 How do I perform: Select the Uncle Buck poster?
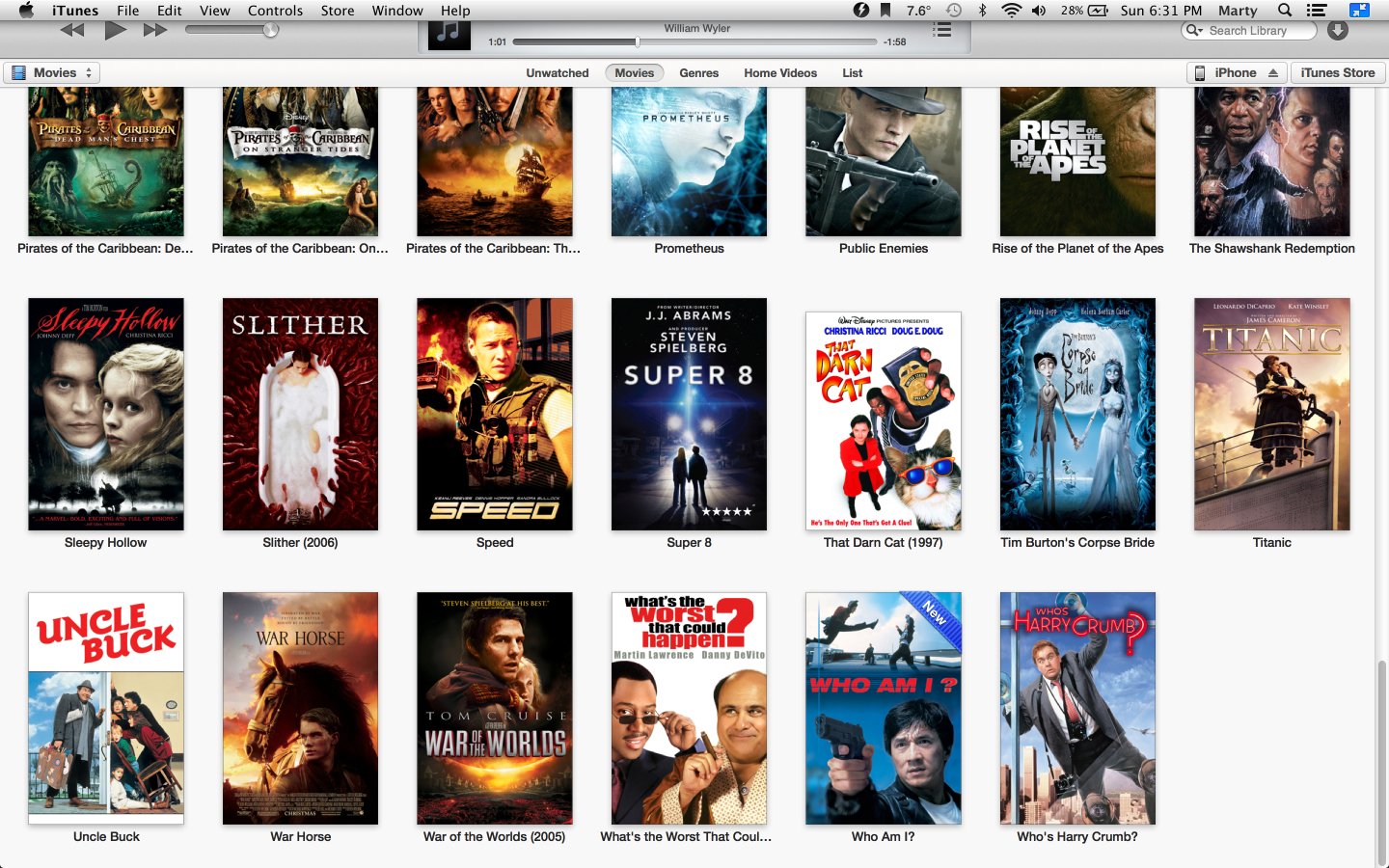tap(106, 708)
